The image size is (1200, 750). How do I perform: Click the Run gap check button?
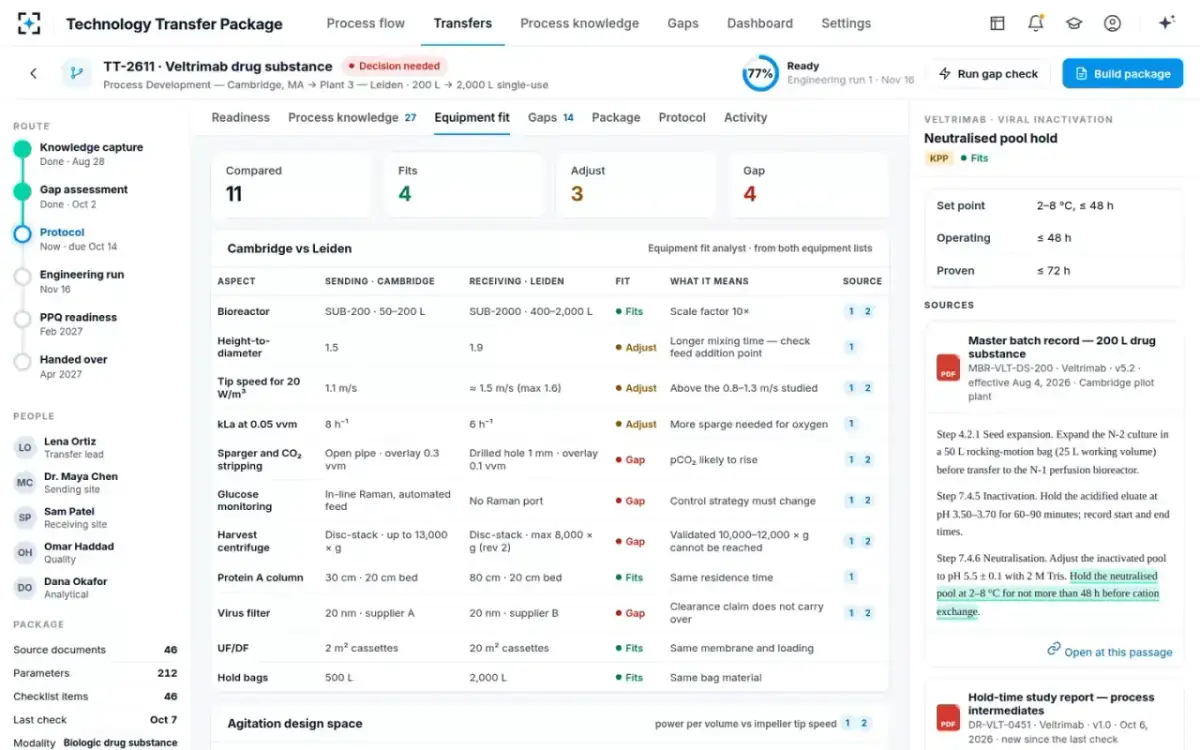(989, 73)
